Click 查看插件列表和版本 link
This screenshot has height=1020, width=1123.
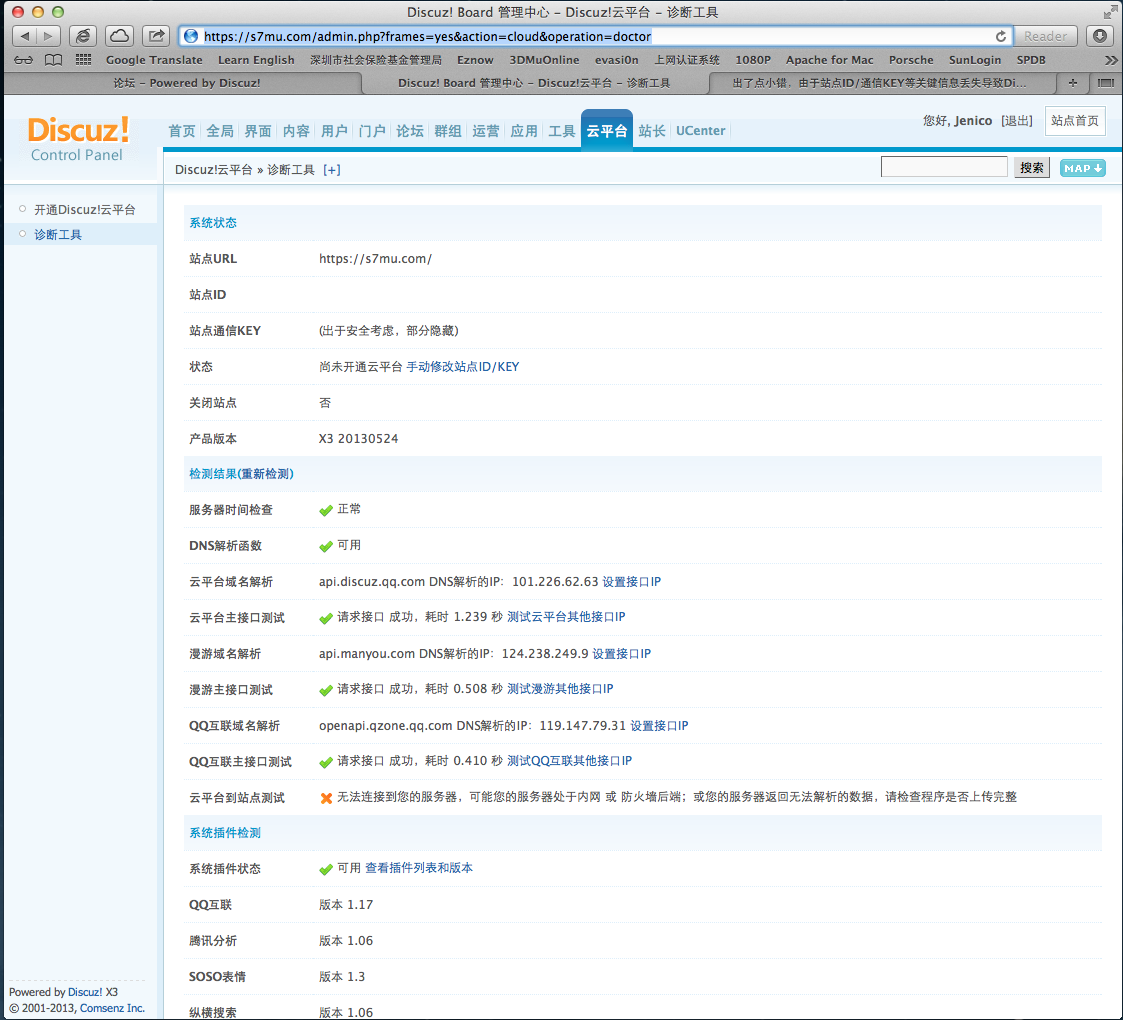419,867
